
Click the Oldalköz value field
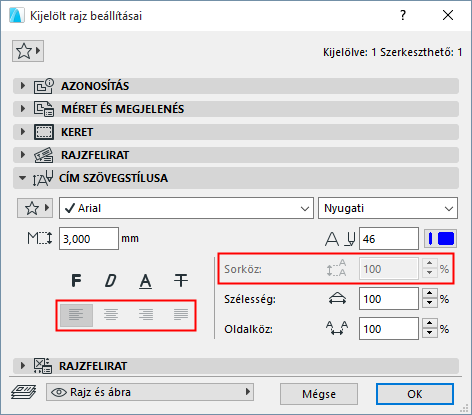(389, 329)
